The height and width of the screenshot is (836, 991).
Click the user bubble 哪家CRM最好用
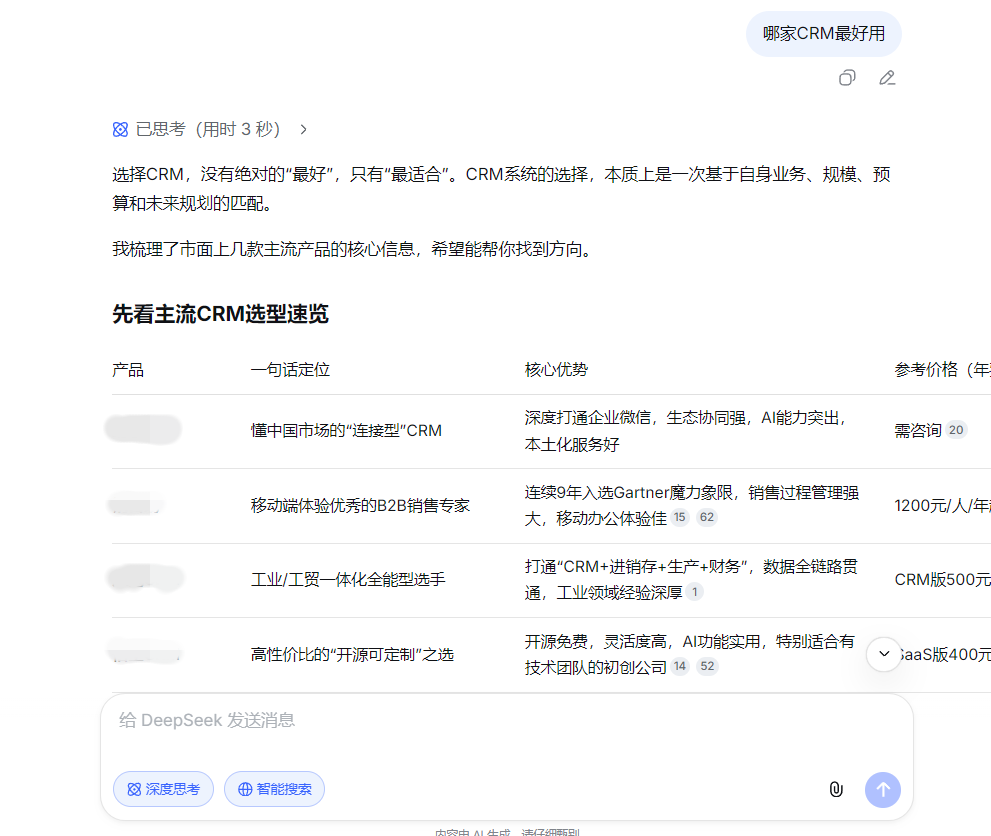[824, 33]
